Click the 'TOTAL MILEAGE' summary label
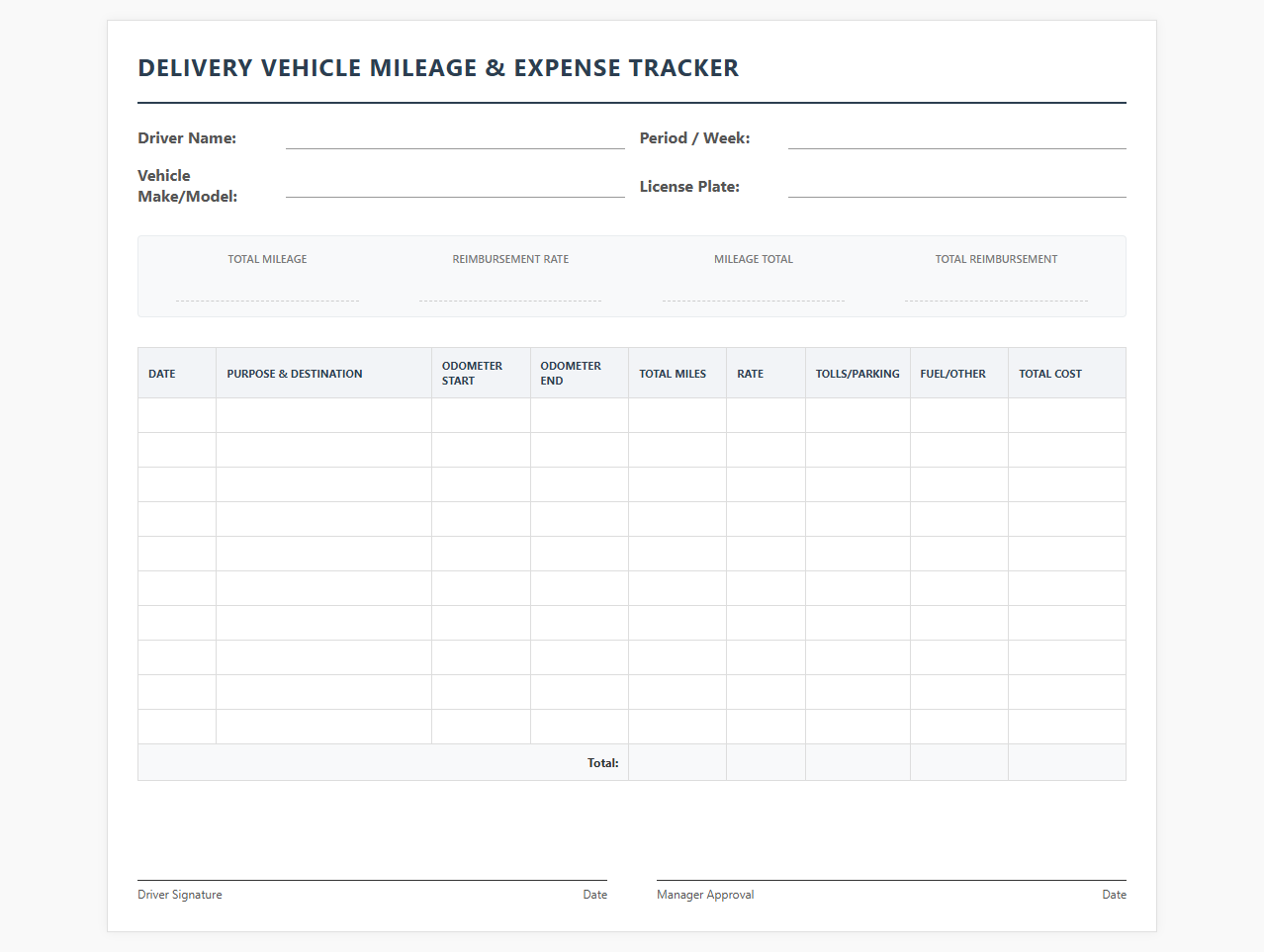This screenshot has width=1264, height=952. [267, 259]
